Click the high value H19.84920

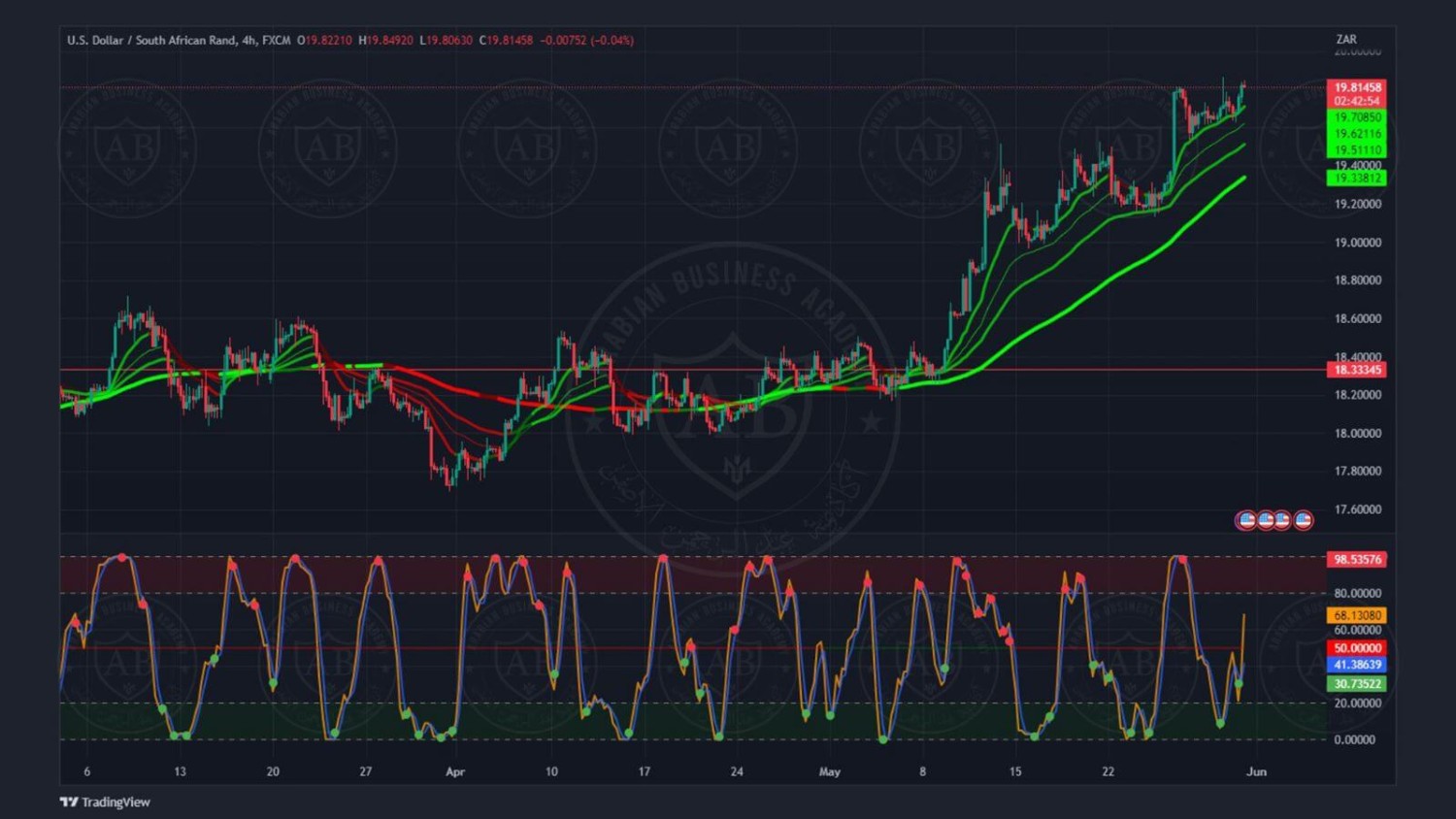(x=385, y=40)
